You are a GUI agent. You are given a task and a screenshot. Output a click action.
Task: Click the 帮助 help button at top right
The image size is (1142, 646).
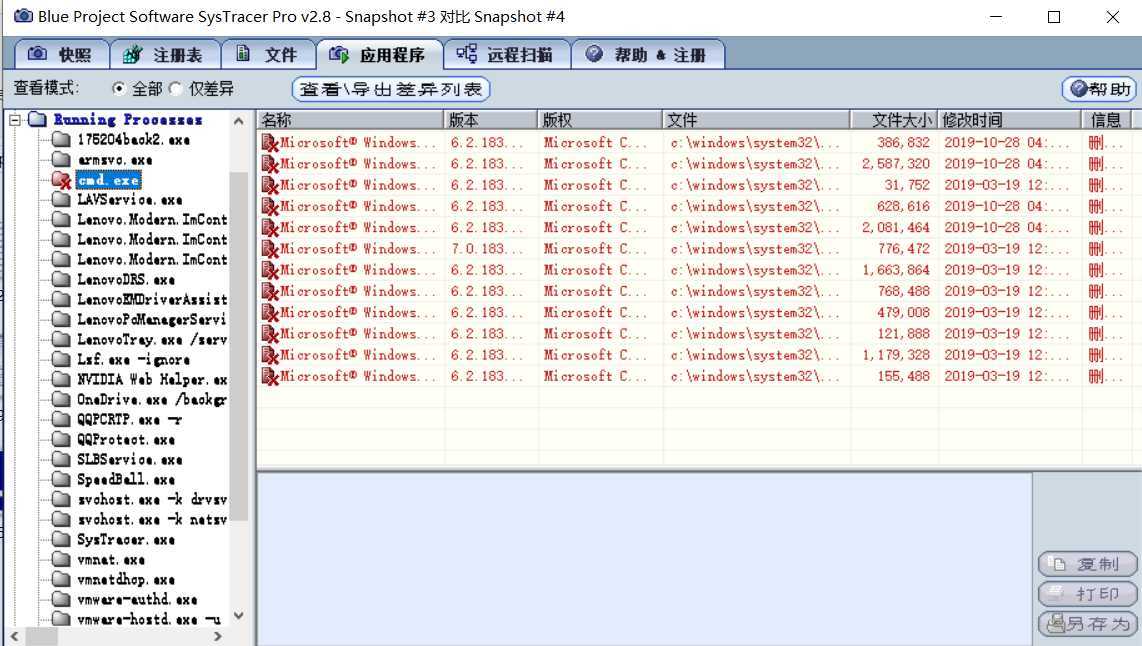1099,89
